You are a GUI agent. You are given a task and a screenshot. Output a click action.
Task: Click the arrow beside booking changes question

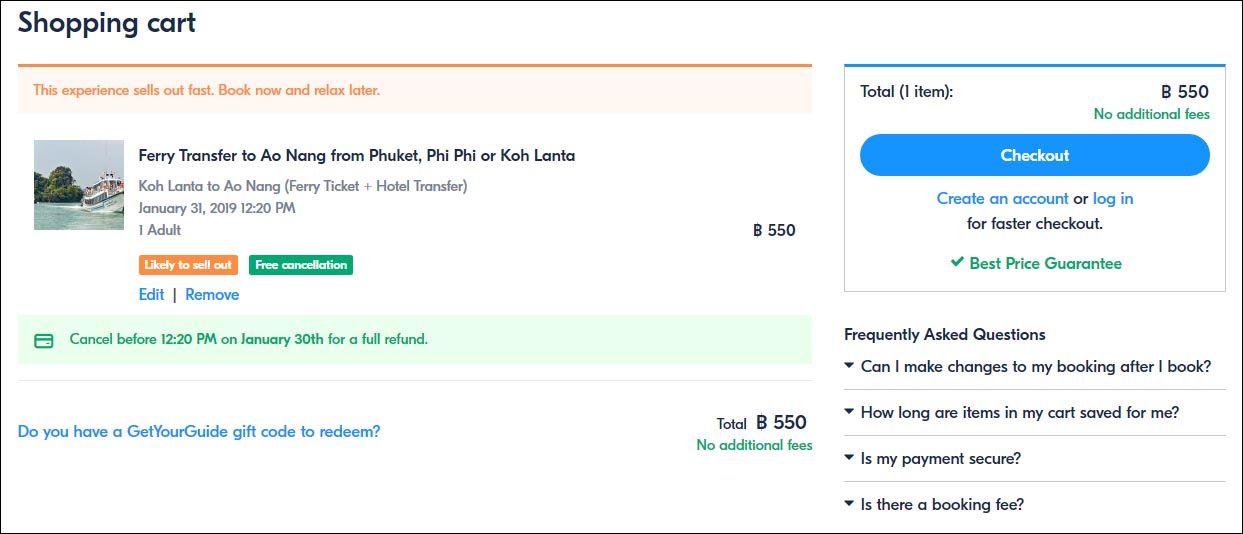point(849,366)
